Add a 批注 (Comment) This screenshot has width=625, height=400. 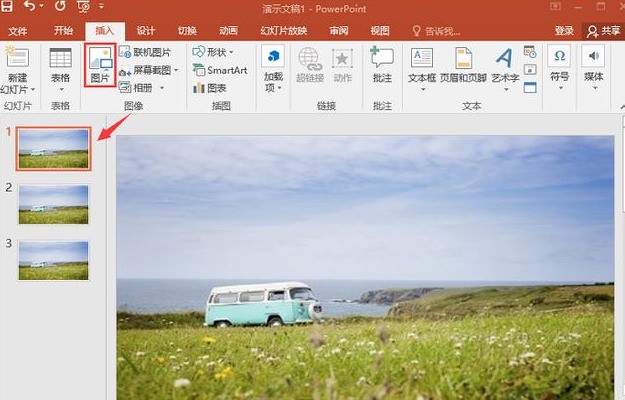[382, 64]
